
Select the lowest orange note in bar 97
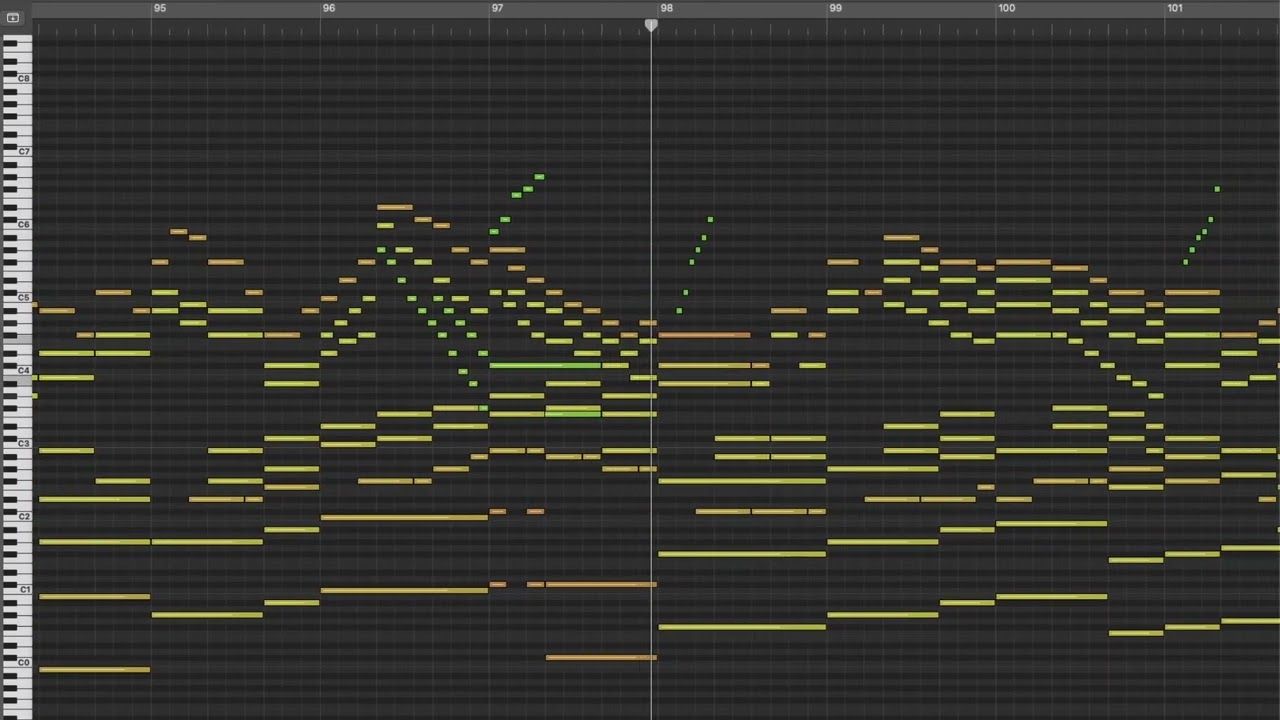[x=601, y=658]
